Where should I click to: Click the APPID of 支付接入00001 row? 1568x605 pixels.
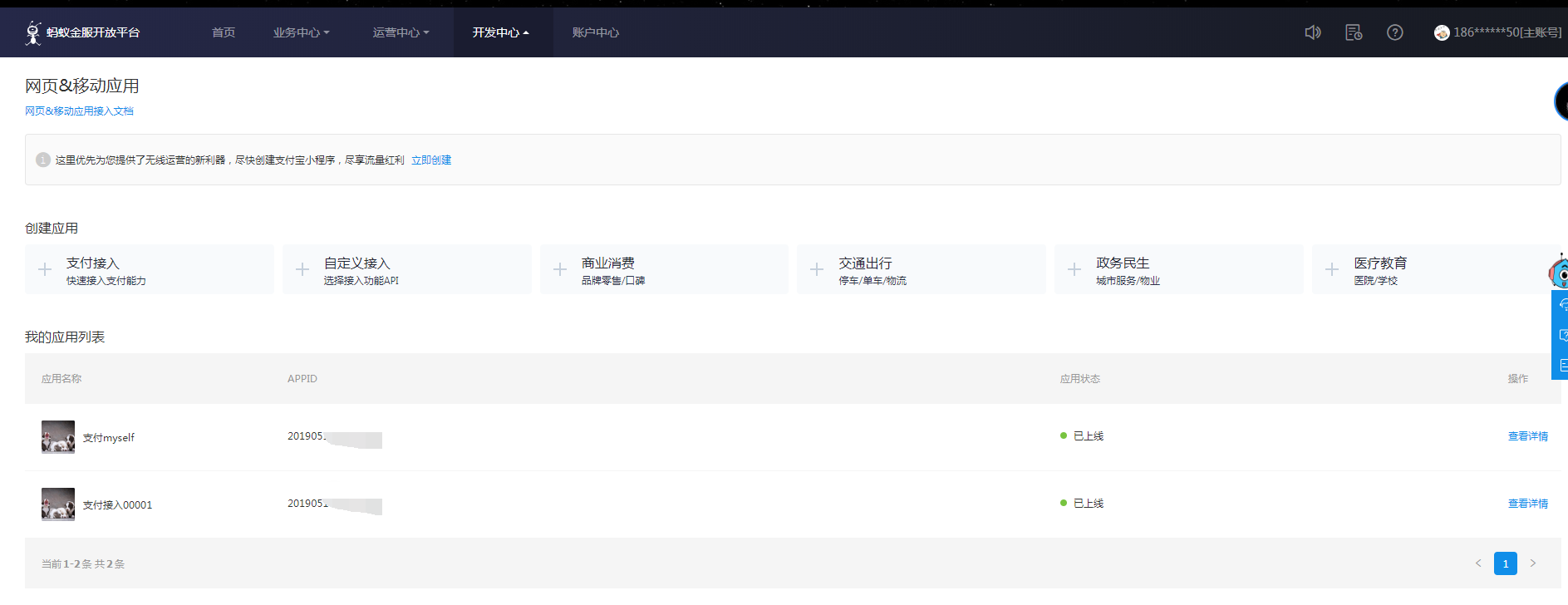[335, 504]
